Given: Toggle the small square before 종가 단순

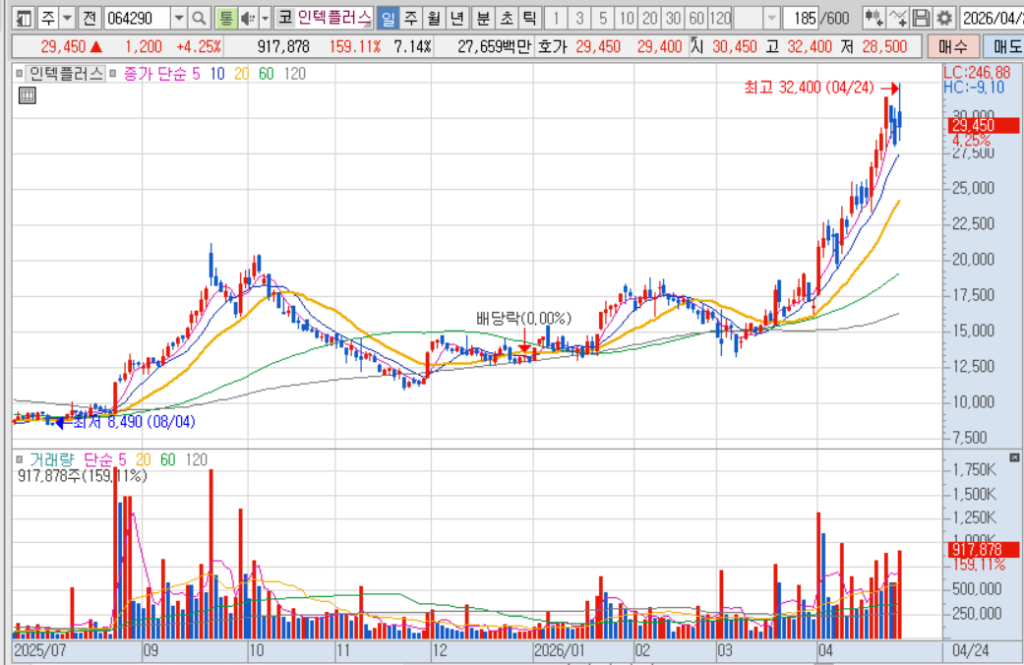Looking at the screenshot, I should [112, 74].
